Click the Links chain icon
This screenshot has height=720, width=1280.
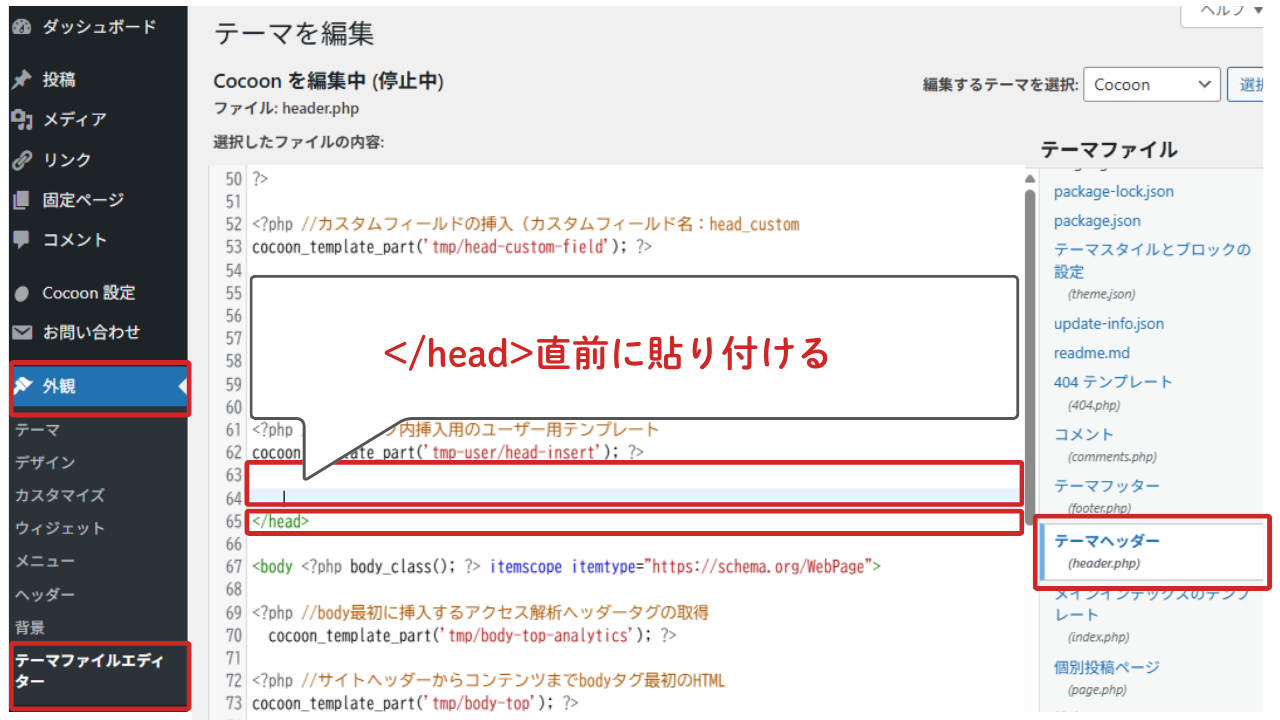[21, 160]
